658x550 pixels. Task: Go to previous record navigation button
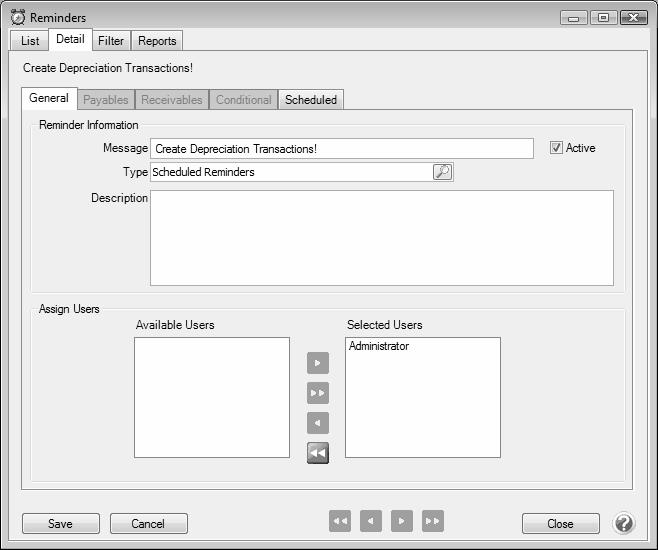(x=371, y=521)
